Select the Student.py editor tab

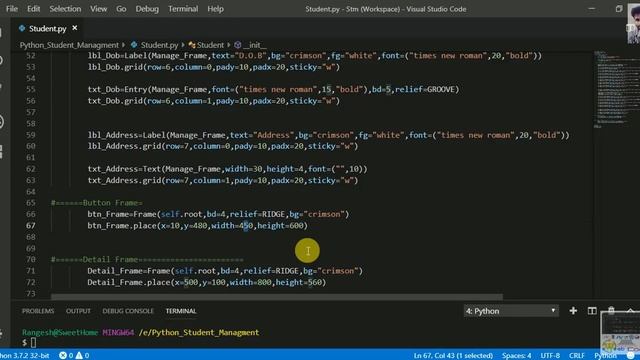pyautogui.click(x=47, y=28)
